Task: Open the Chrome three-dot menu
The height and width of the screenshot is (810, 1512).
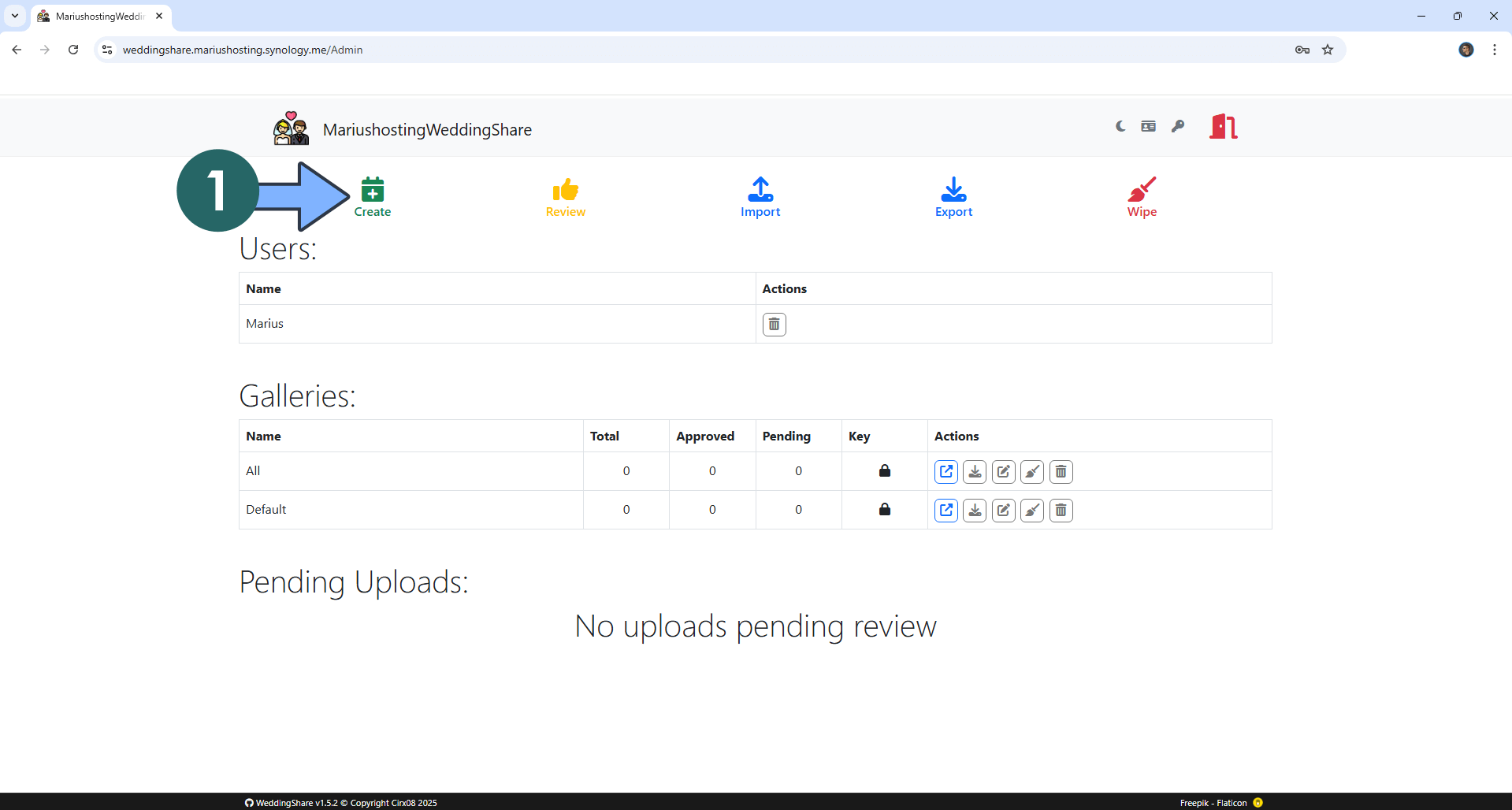Action: coord(1495,50)
